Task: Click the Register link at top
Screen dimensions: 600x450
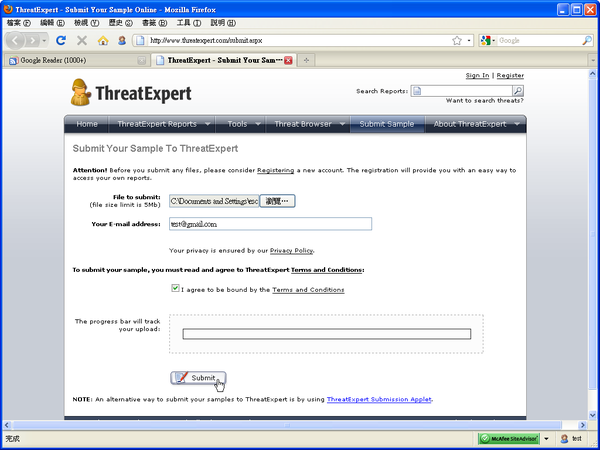Action: coord(510,75)
